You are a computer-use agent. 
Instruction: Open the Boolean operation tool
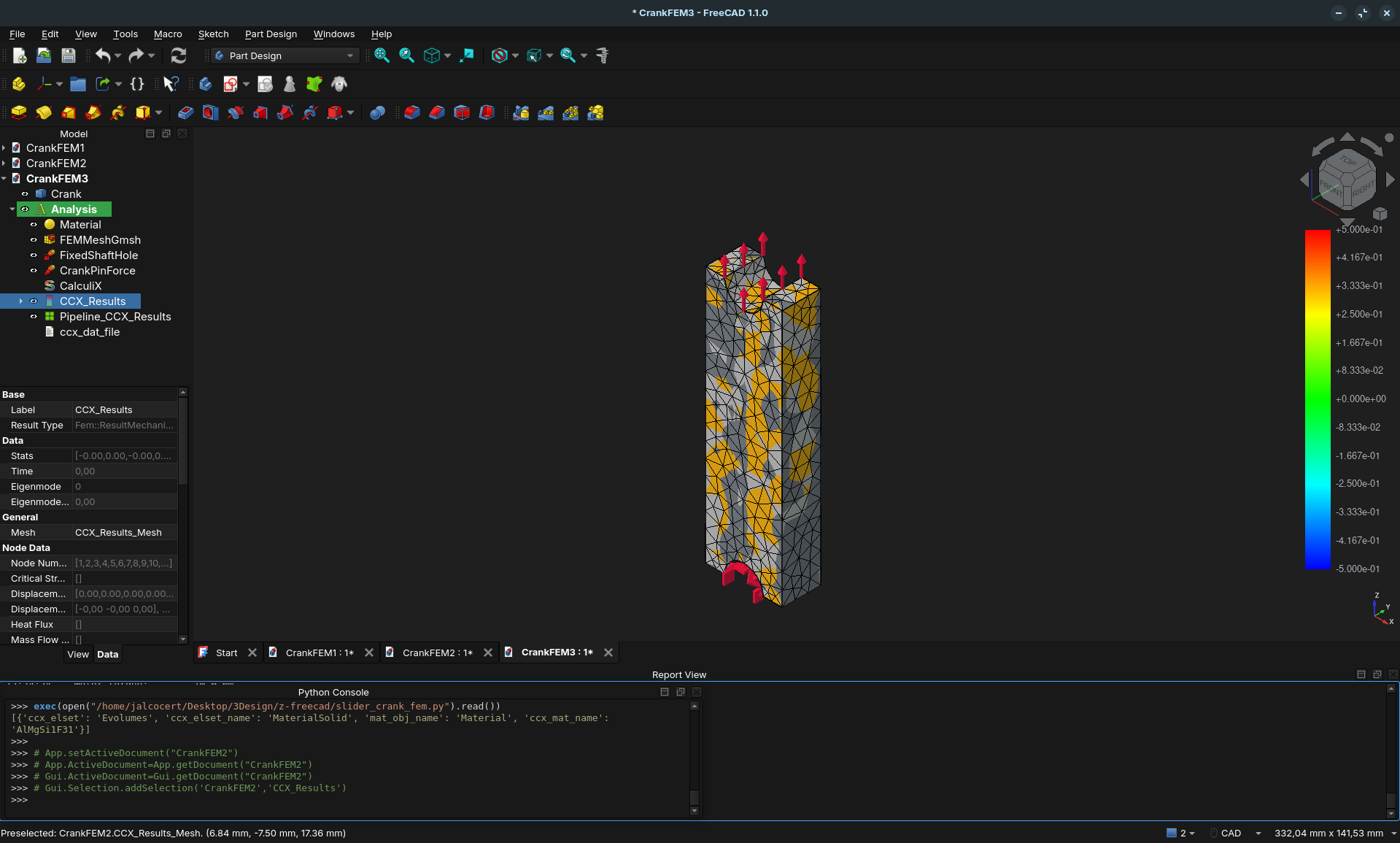tap(377, 112)
